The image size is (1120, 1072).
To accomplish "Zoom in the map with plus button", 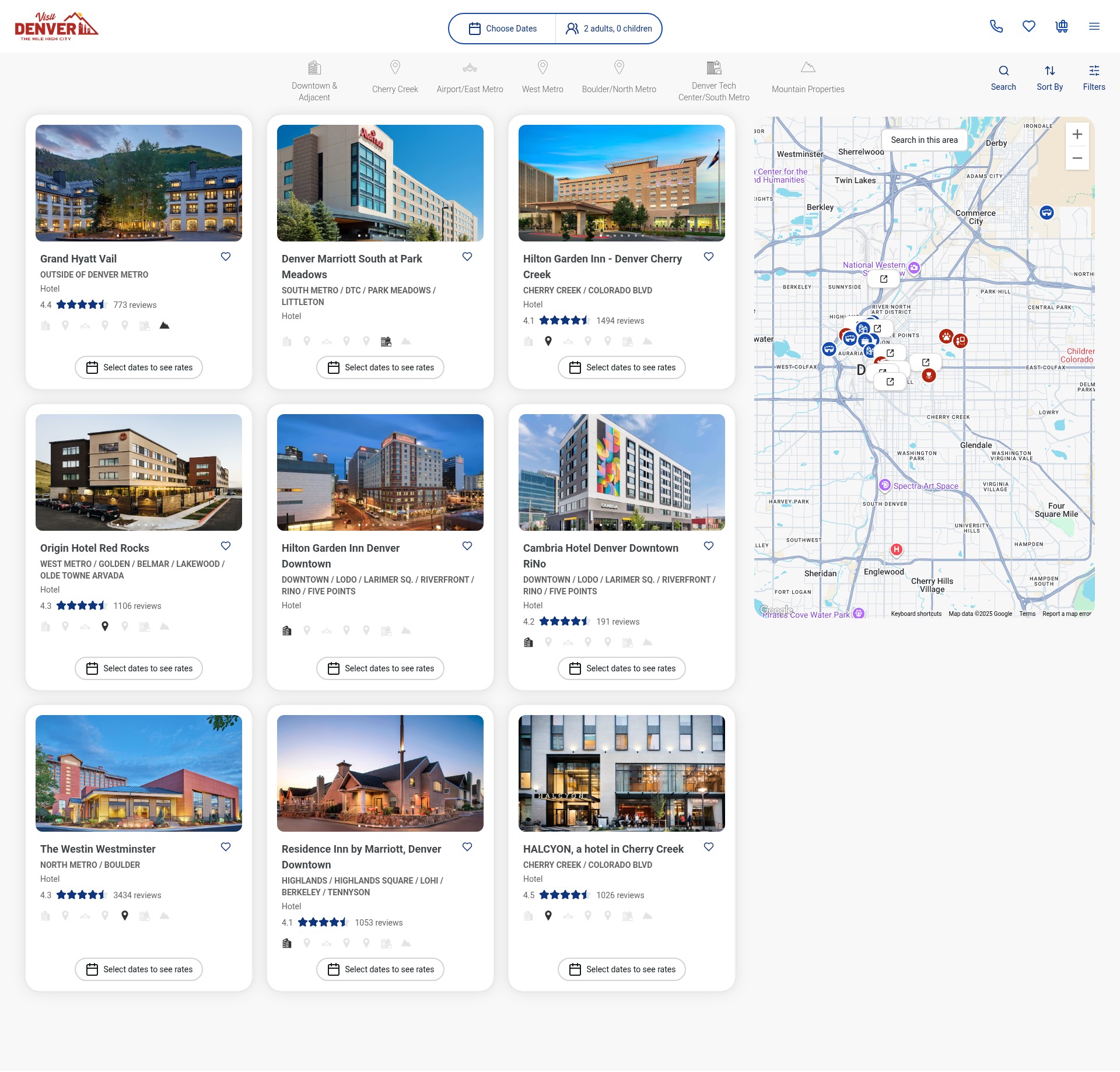I will tap(1077, 134).
